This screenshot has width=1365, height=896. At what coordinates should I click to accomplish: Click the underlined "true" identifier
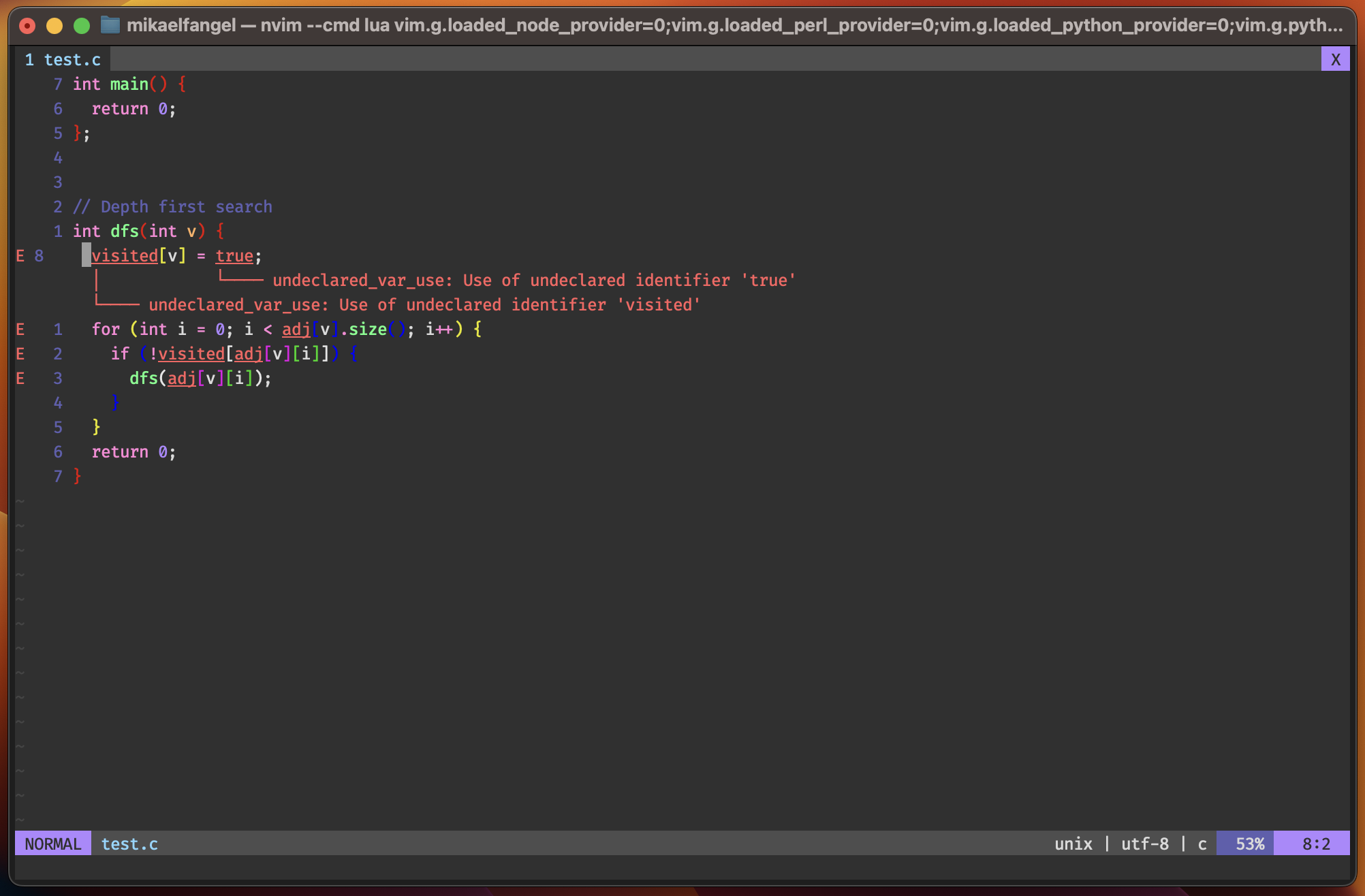pos(234,255)
